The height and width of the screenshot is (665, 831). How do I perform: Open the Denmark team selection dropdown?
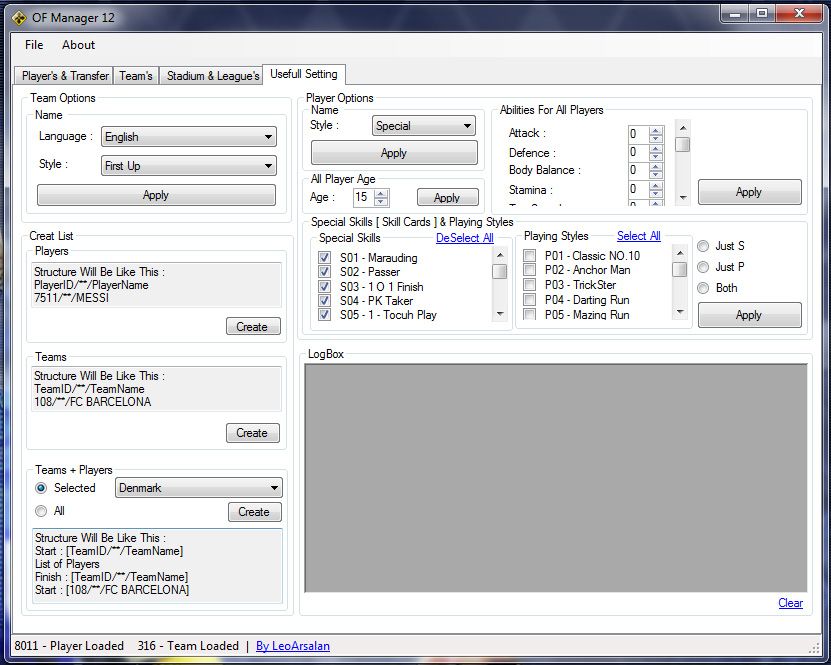click(x=199, y=488)
